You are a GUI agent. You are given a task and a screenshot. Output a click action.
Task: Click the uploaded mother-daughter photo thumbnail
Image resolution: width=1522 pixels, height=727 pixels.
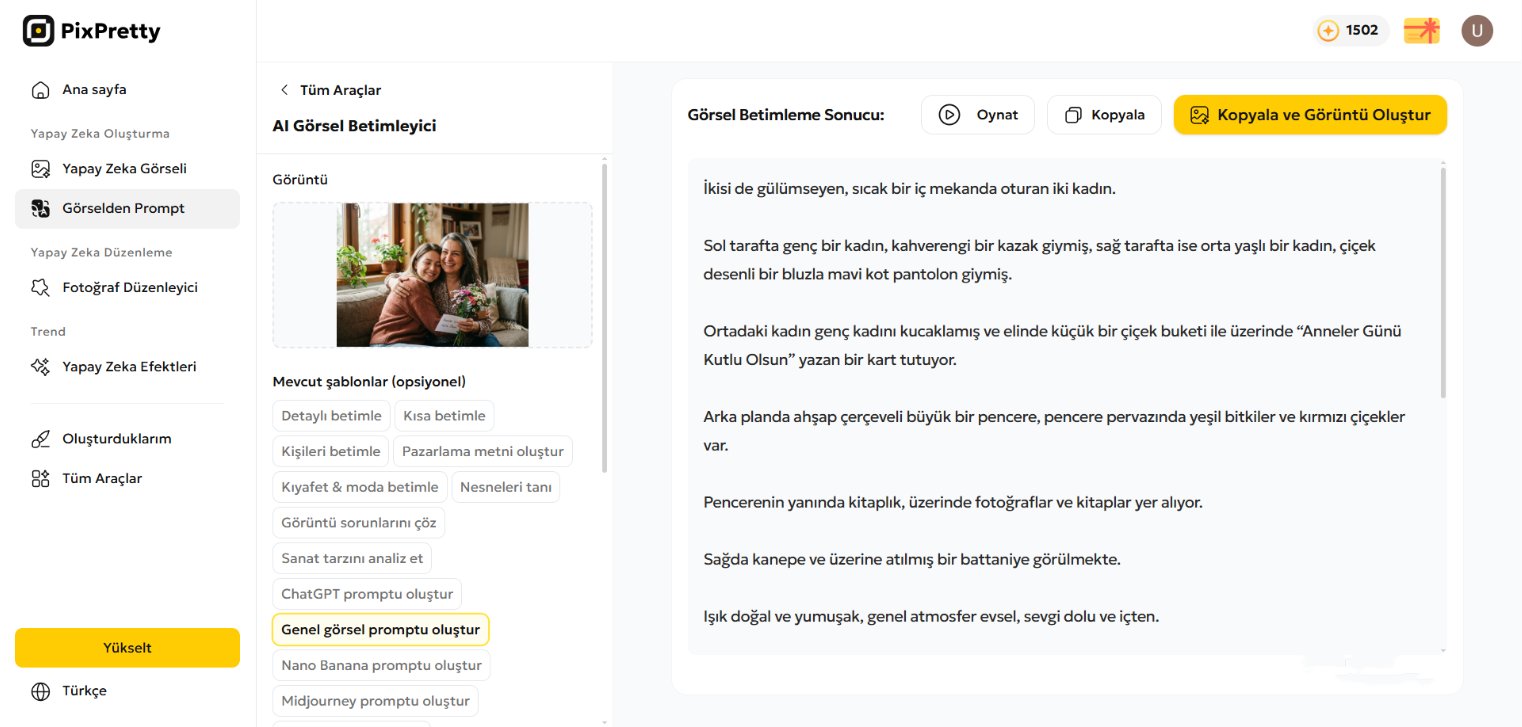coord(432,275)
